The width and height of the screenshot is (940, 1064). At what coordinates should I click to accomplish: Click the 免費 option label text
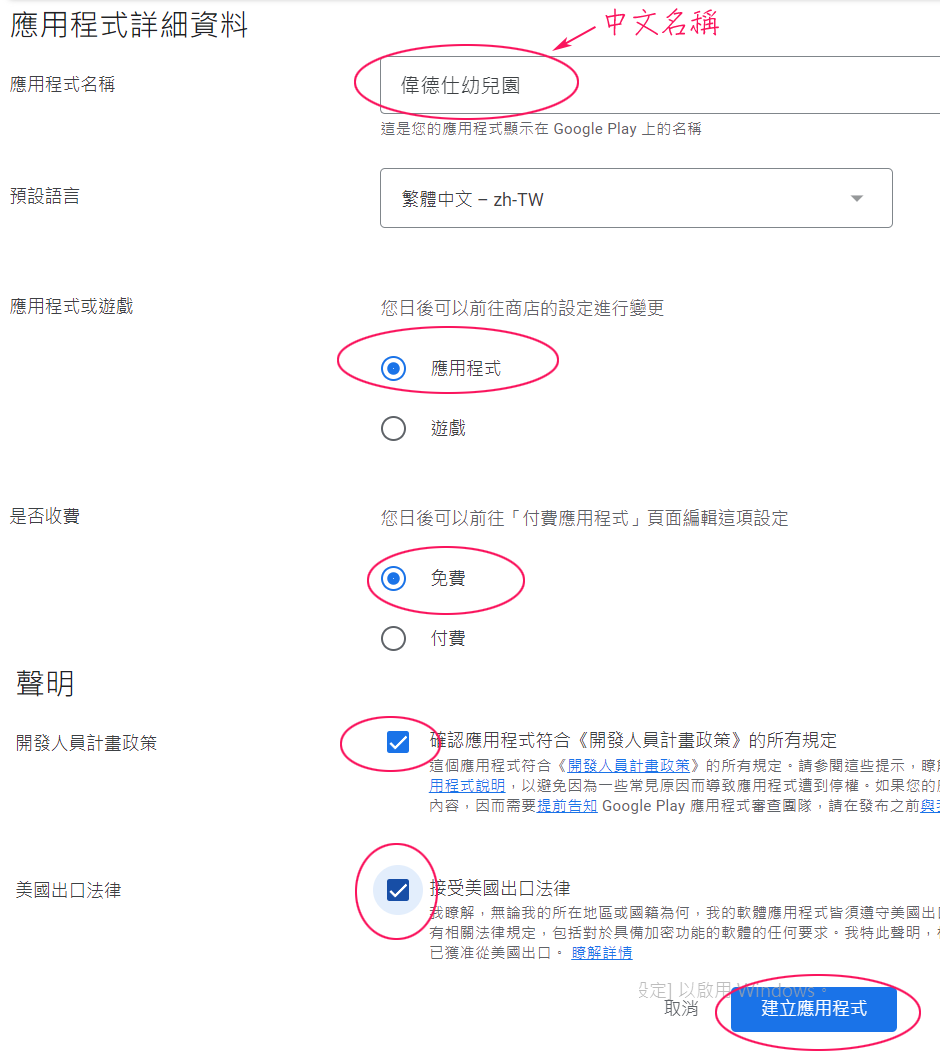pyautogui.click(x=448, y=578)
